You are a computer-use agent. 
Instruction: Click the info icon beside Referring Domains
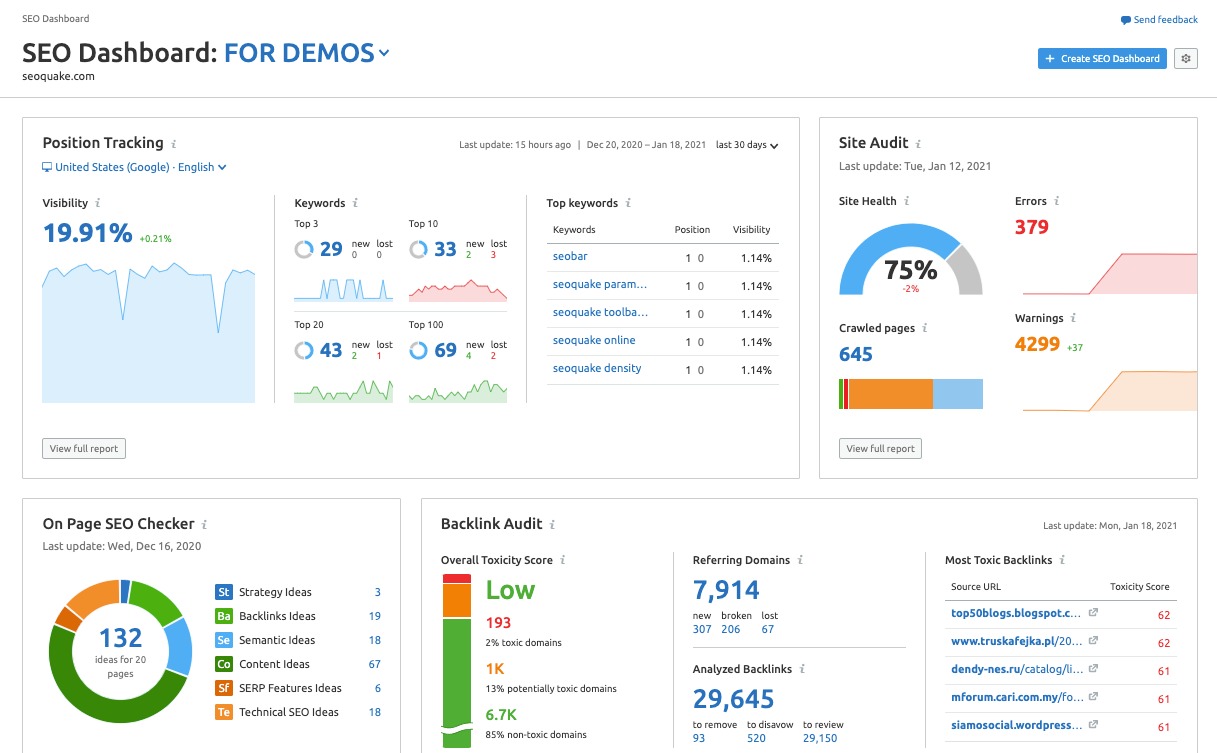[x=801, y=560]
